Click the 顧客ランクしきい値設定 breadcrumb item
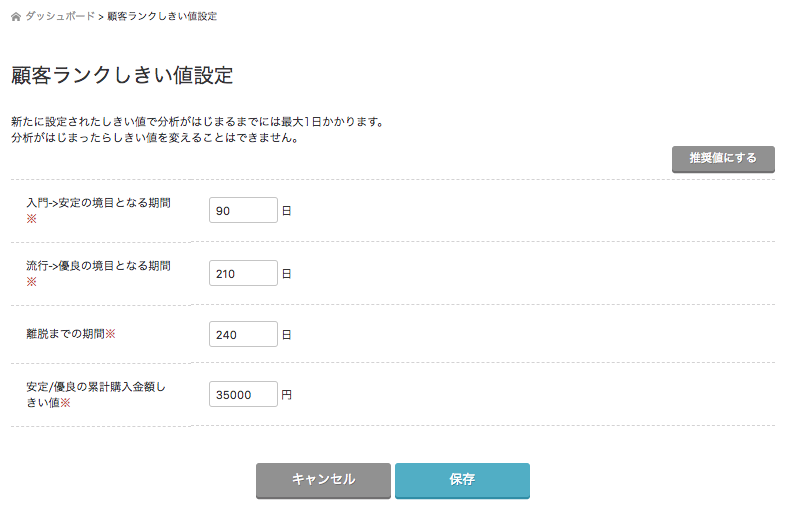Viewport: 791px width, 505px height. [162, 17]
